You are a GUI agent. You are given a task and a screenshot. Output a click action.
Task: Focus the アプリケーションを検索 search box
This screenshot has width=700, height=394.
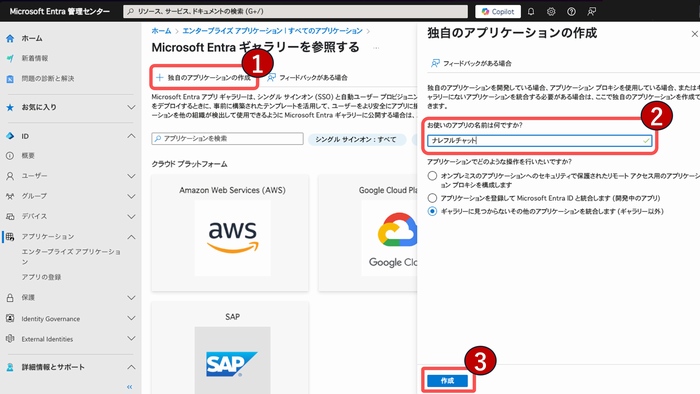227,139
